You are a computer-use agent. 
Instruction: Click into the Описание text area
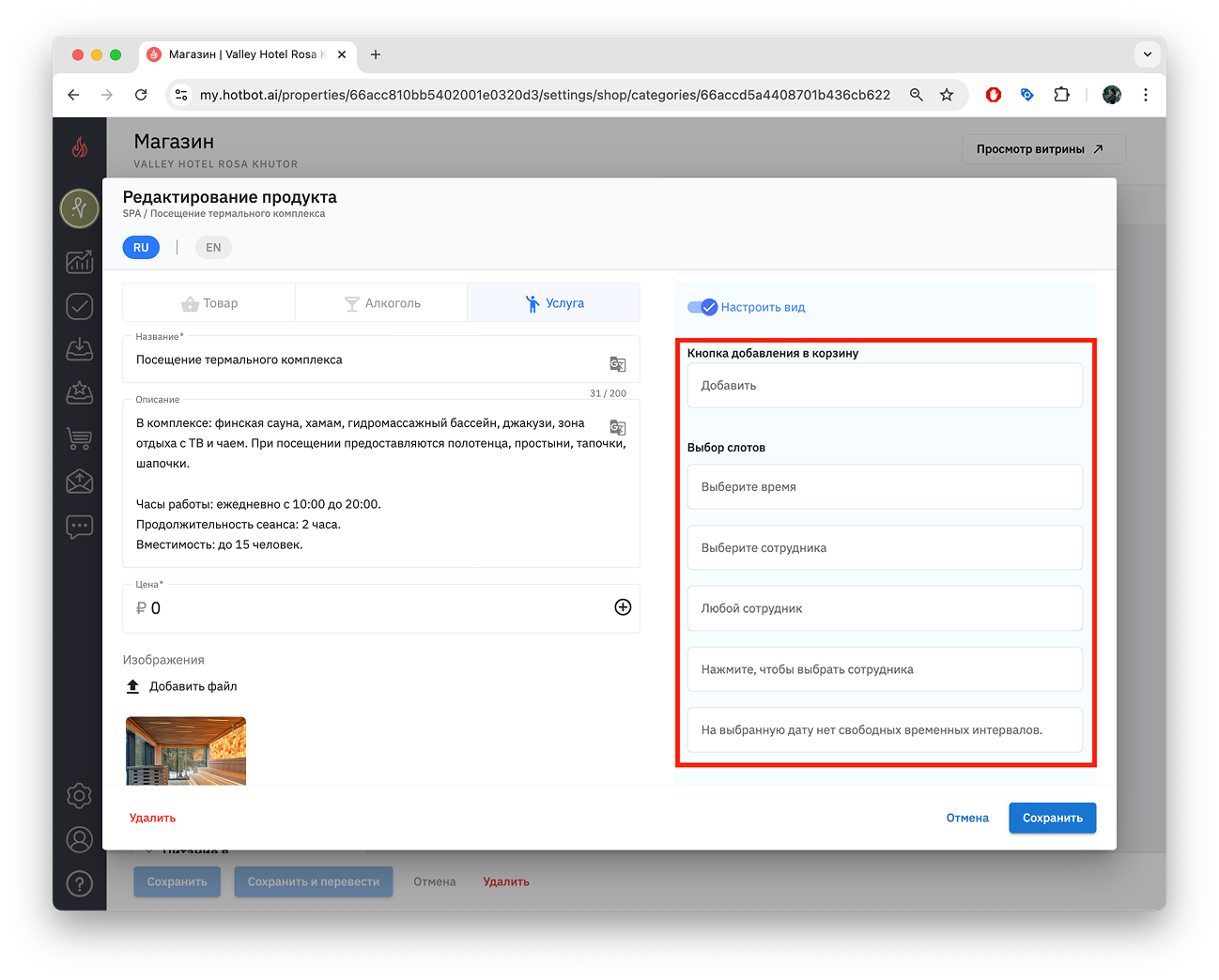coord(381,483)
